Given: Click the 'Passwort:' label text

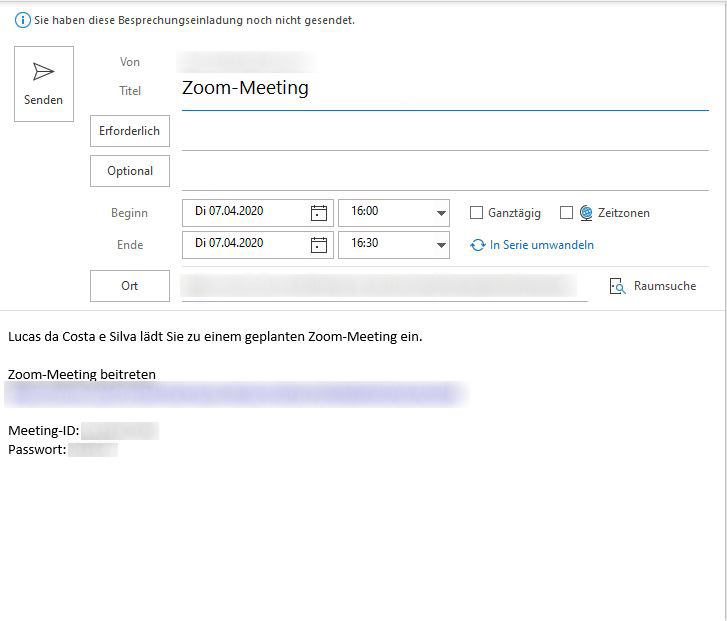Looking at the screenshot, I should [37, 450].
